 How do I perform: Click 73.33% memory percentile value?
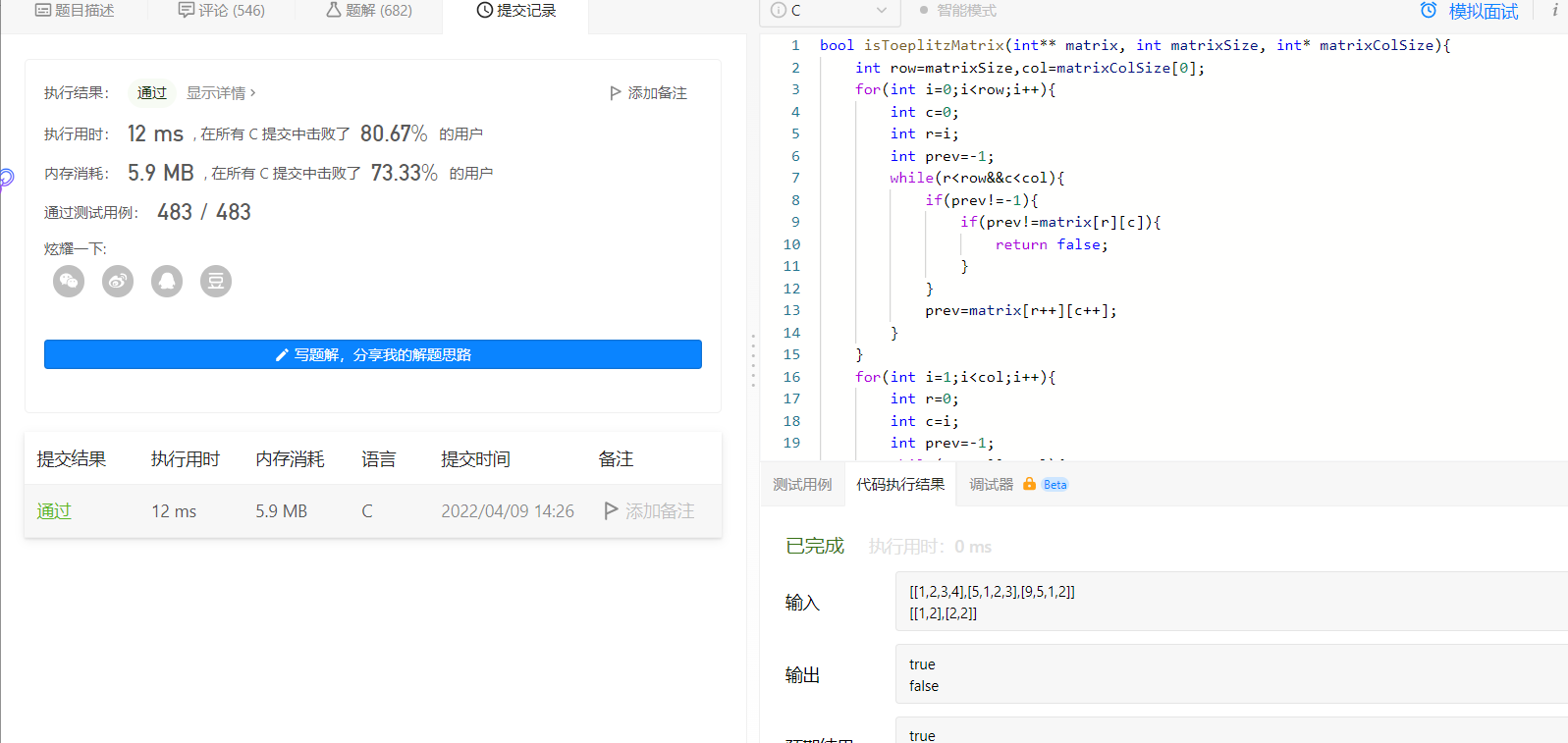pyautogui.click(x=405, y=173)
